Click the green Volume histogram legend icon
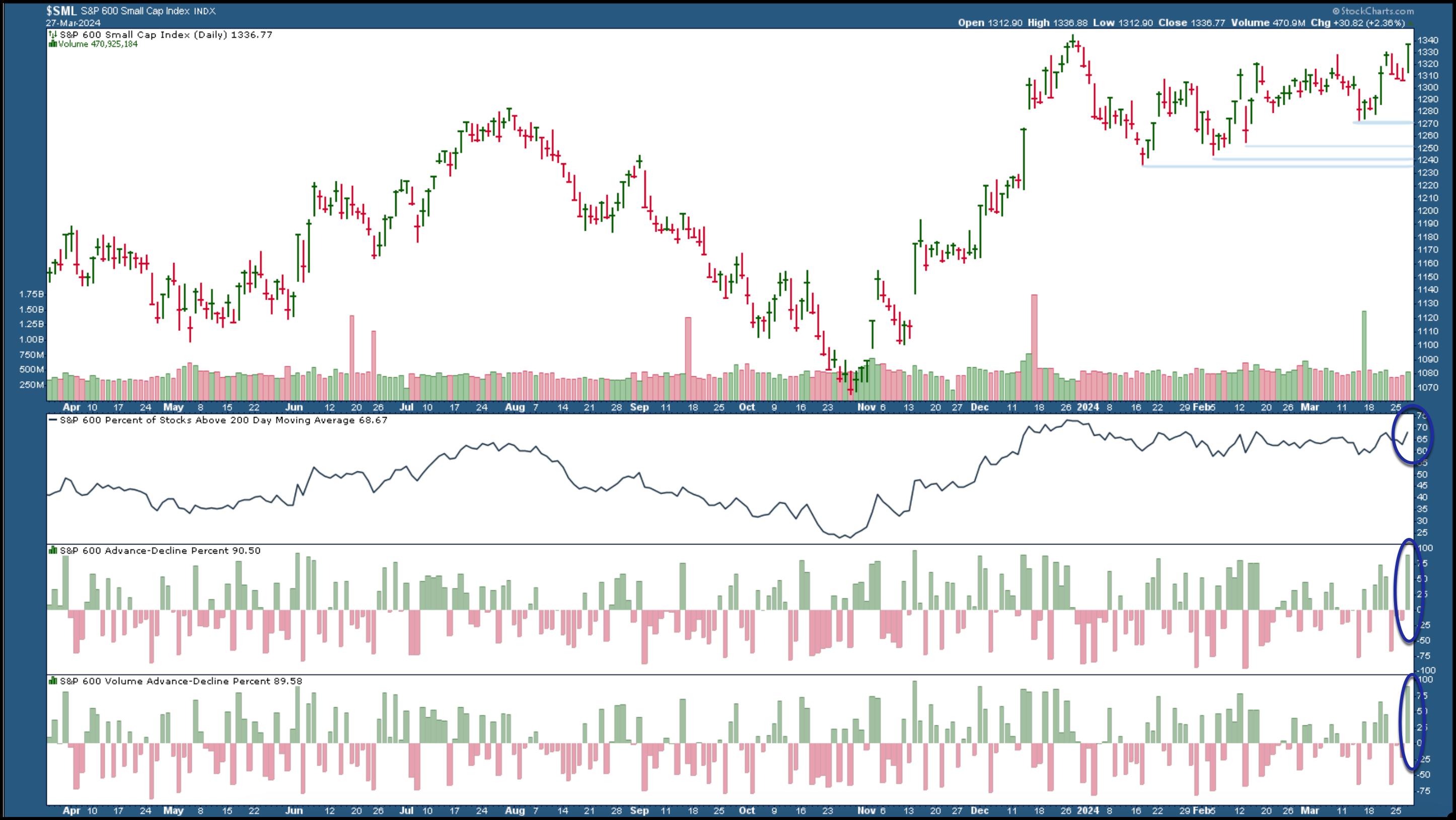This screenshot has width=1456, height=820. click(x=53, y=44)
